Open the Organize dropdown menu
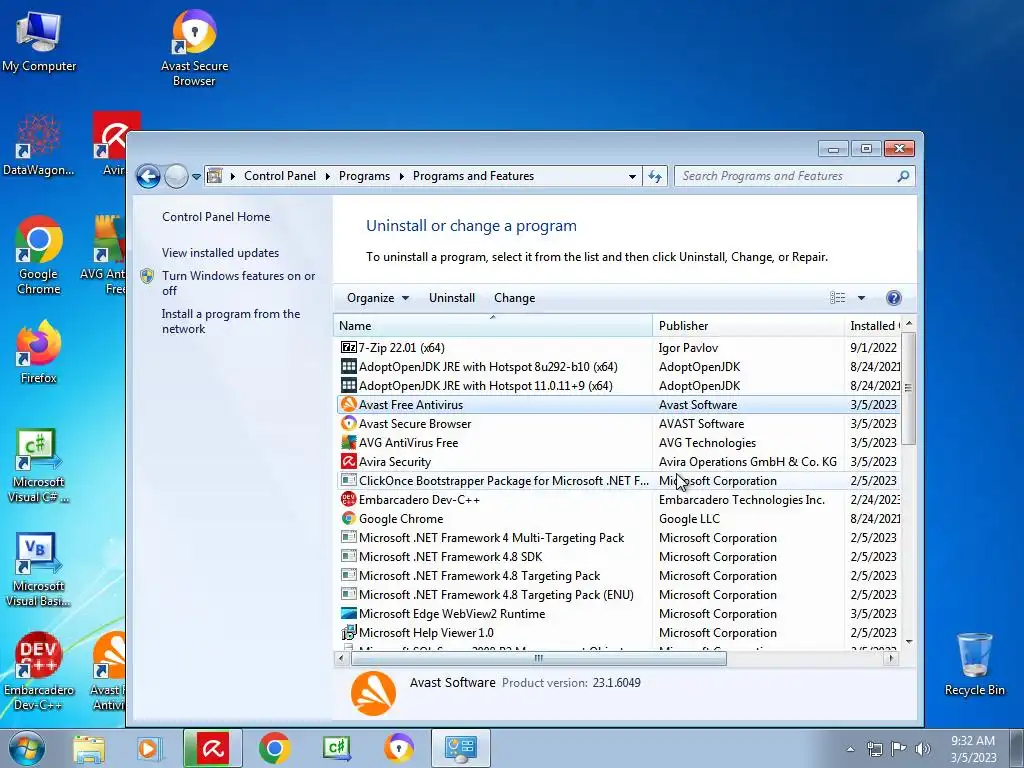This screenshot has height=768, width=1024. click(x=377, y=298)
